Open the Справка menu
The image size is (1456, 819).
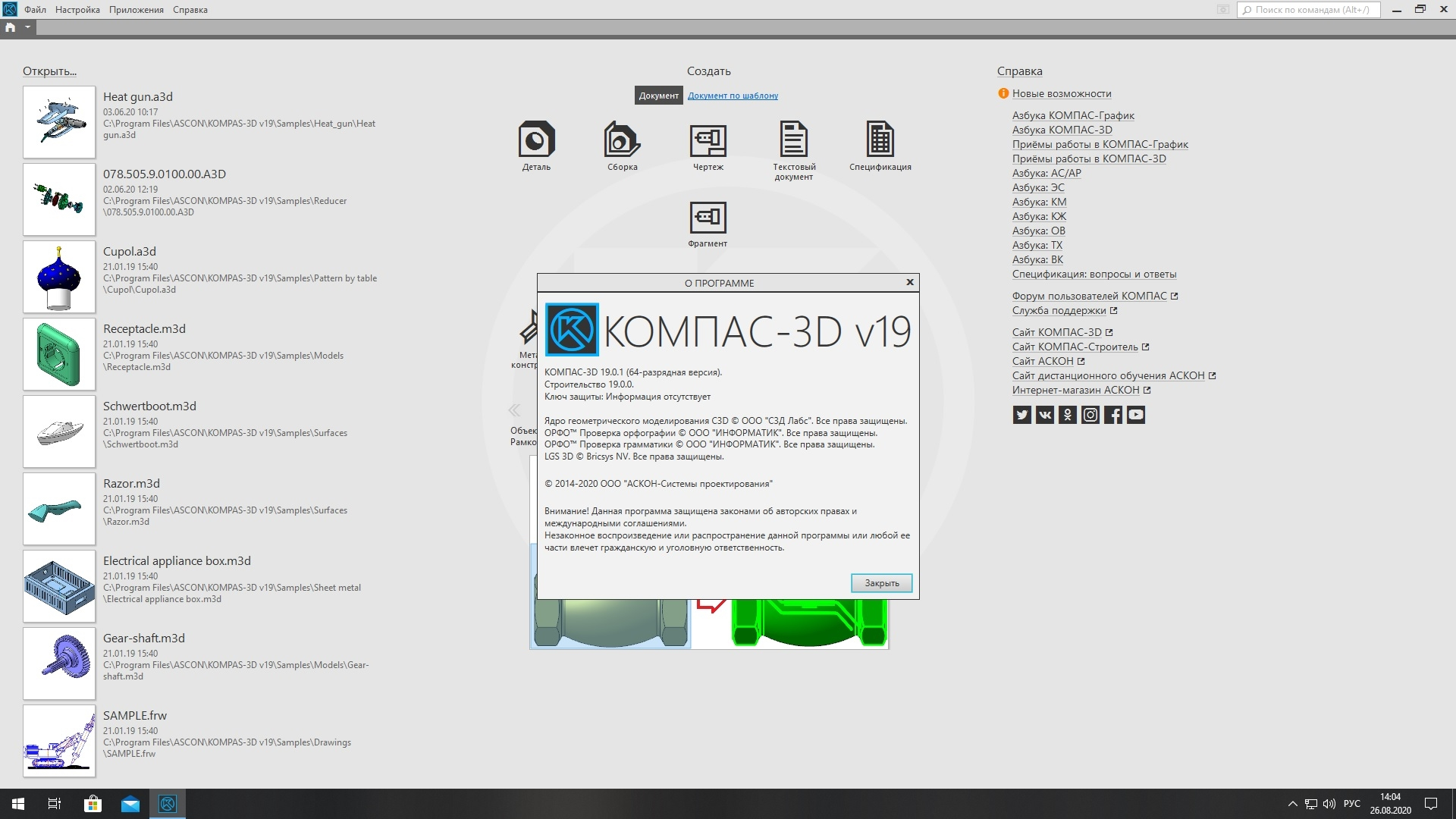coord(190,10)
